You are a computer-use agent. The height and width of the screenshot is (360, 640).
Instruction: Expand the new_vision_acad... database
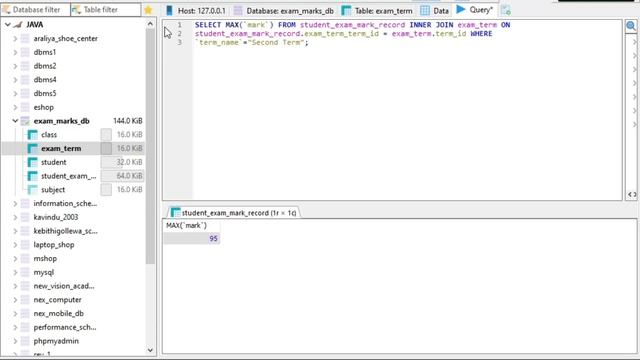15,286
